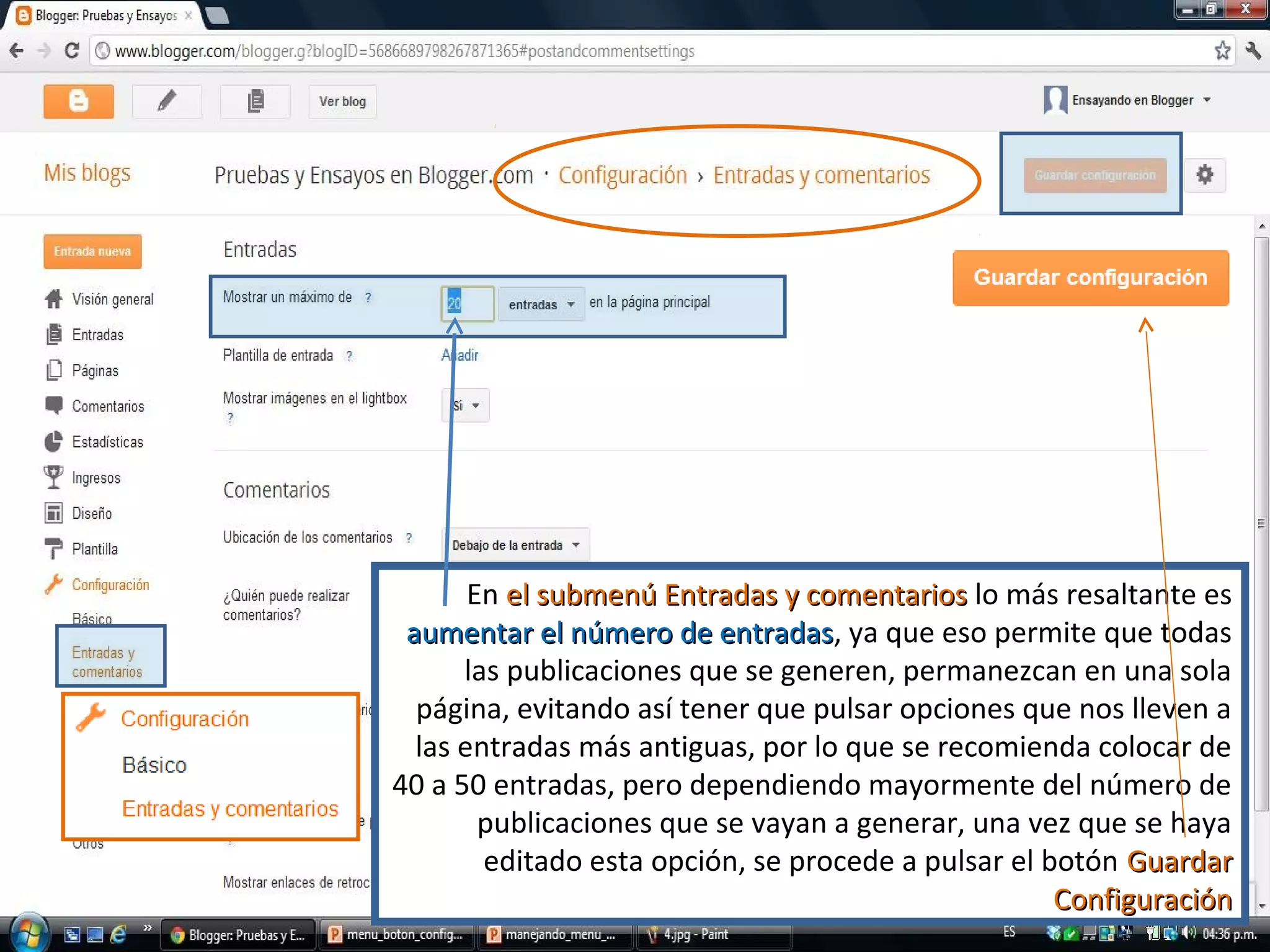Click the browser forward arrow
Screen dimensions: 1270x952
click(x=43, y=50)
